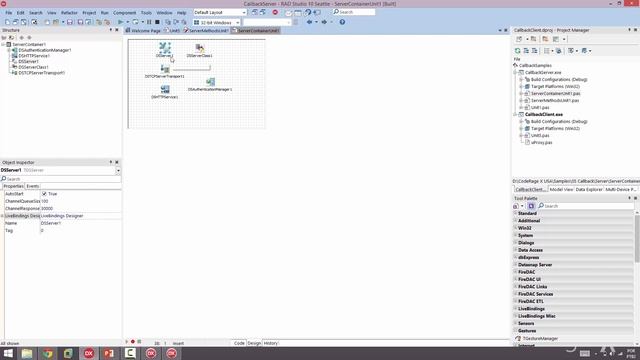Click the Back navigation arrow icon
Viewport: 640px width, 360px height.
click(309, 22)
